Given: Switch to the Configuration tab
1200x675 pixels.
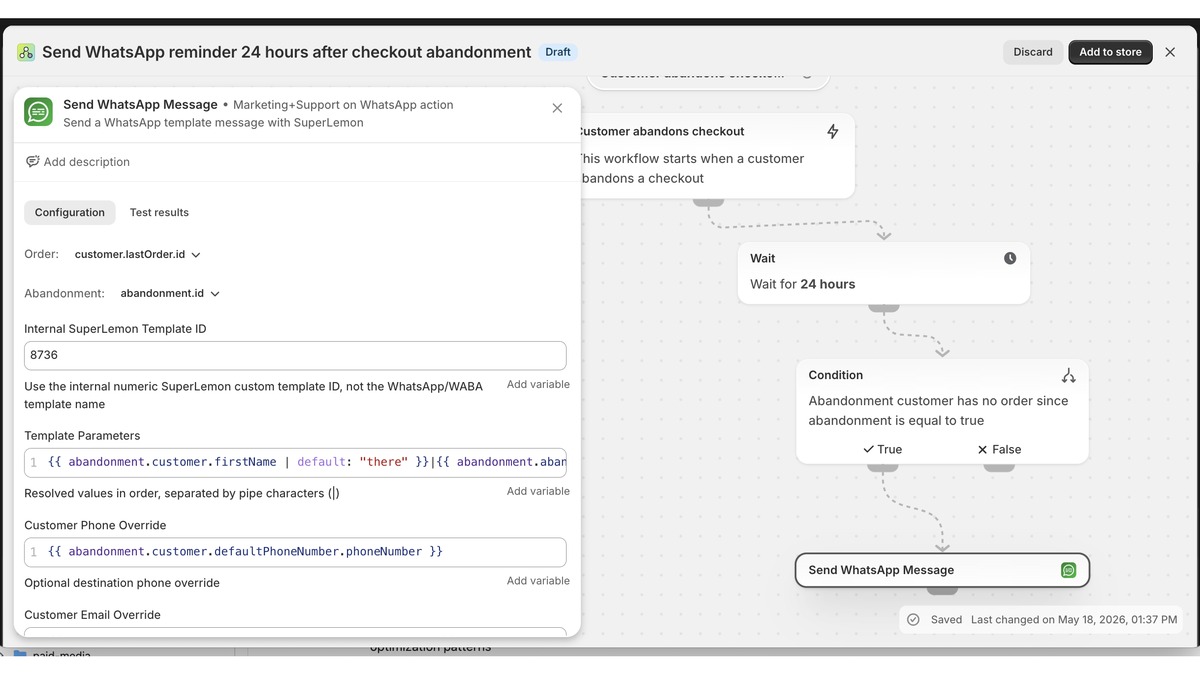Looking at the screenshot, I should tap(70, 212).
